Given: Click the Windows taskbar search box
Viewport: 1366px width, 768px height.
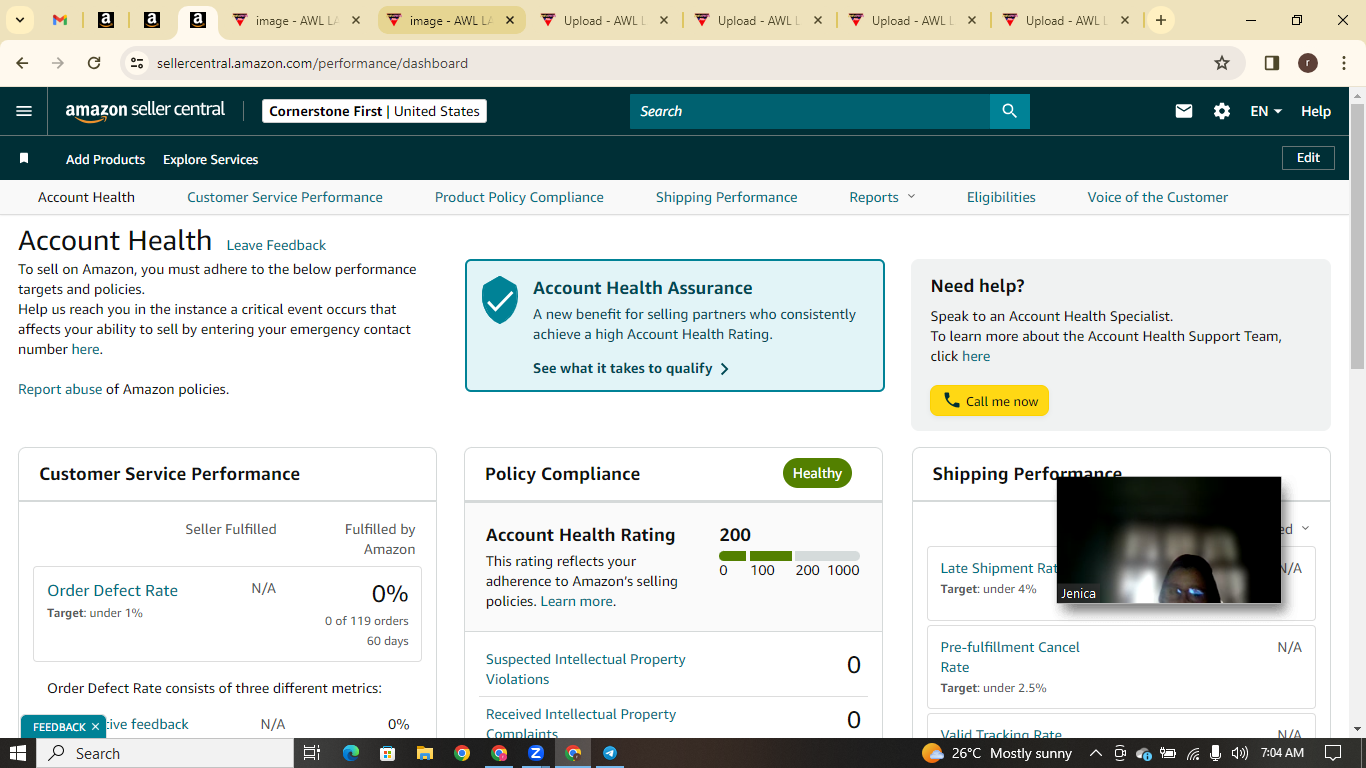Looking at the screenshot, I should point(165,753).
